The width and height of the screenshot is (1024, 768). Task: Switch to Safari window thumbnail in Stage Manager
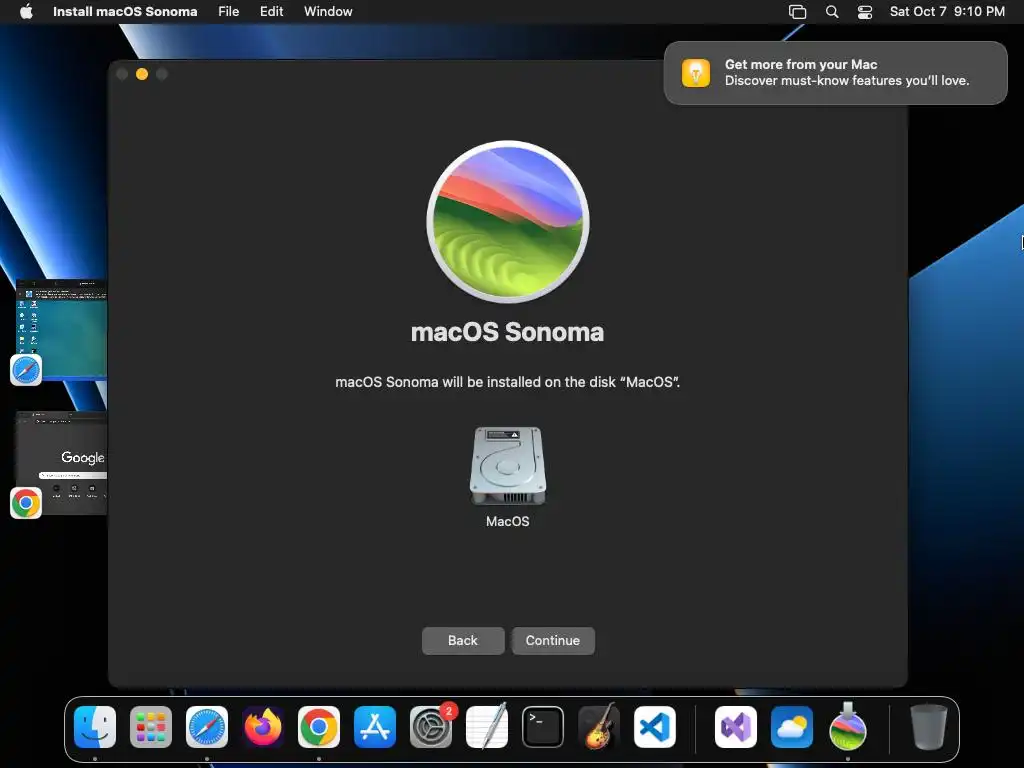coord(61,328)
